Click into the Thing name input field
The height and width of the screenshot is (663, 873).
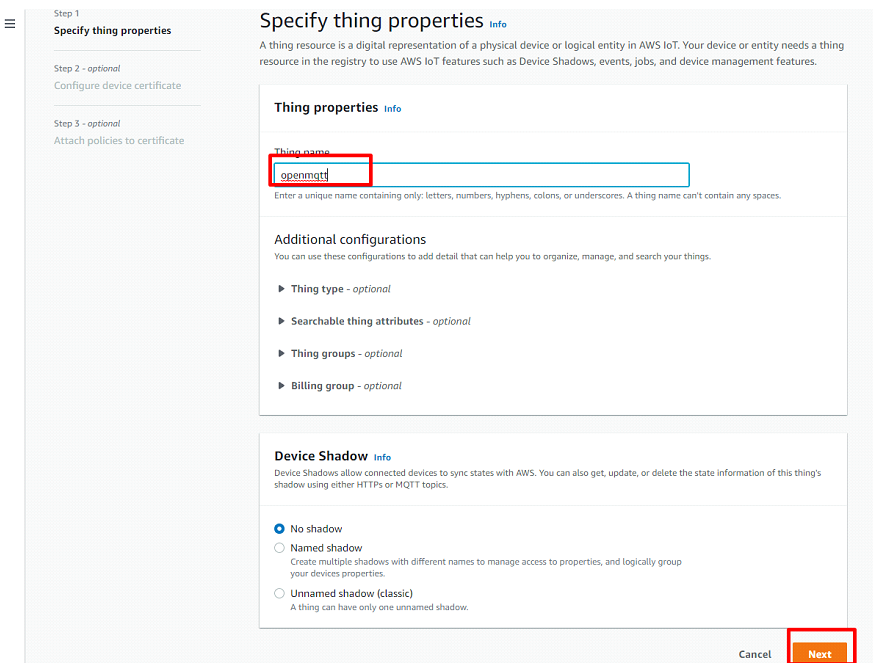480,175
